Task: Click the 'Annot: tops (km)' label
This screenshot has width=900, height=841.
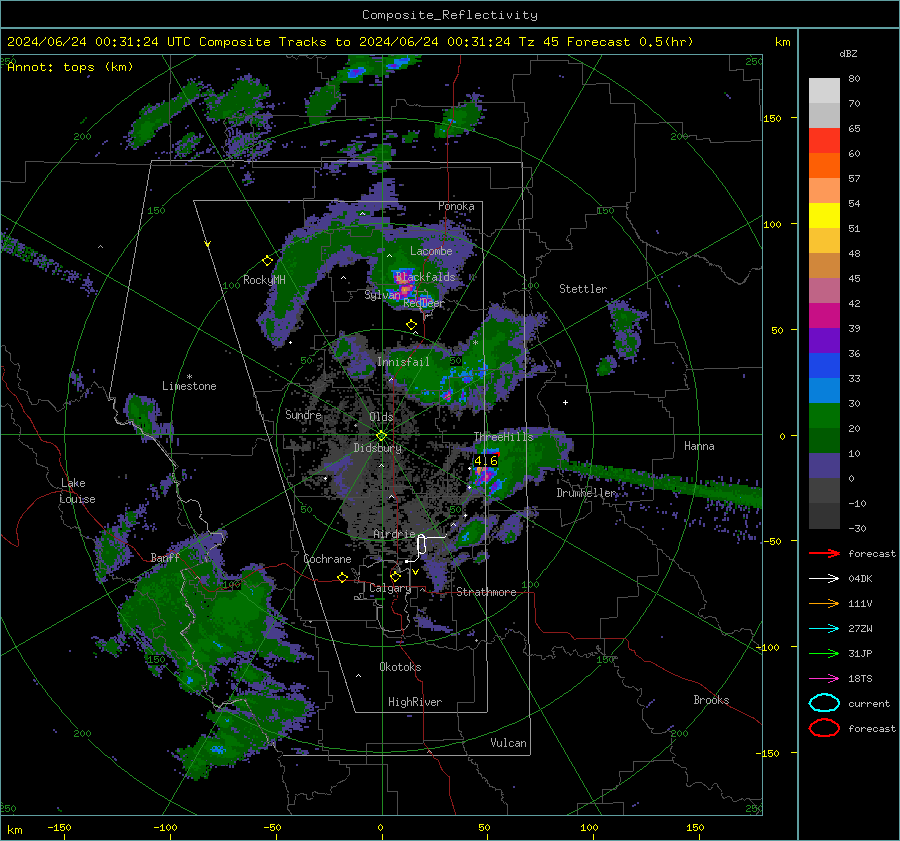Action: coord(70,67)
